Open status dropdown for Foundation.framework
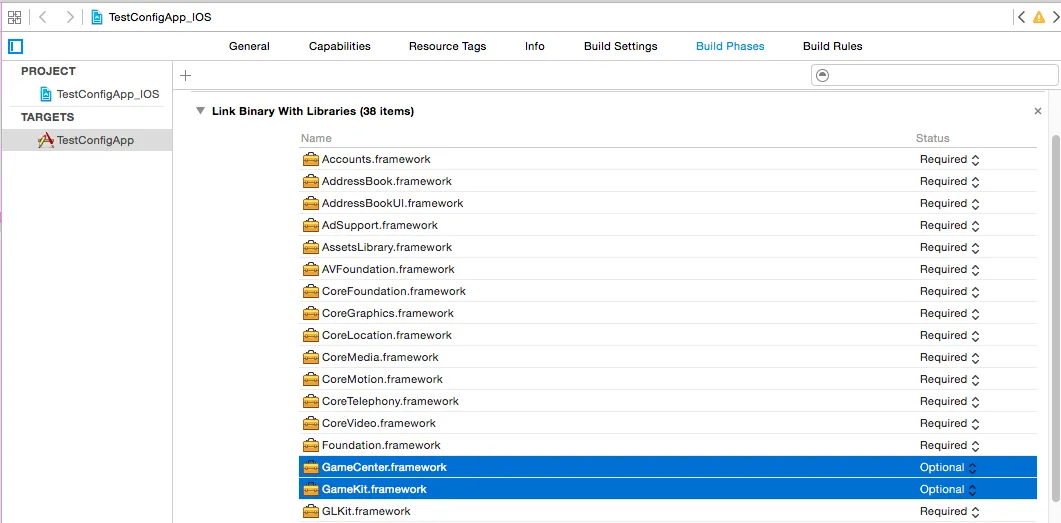Screen dimensions: 1061x523 coord(949,445)
